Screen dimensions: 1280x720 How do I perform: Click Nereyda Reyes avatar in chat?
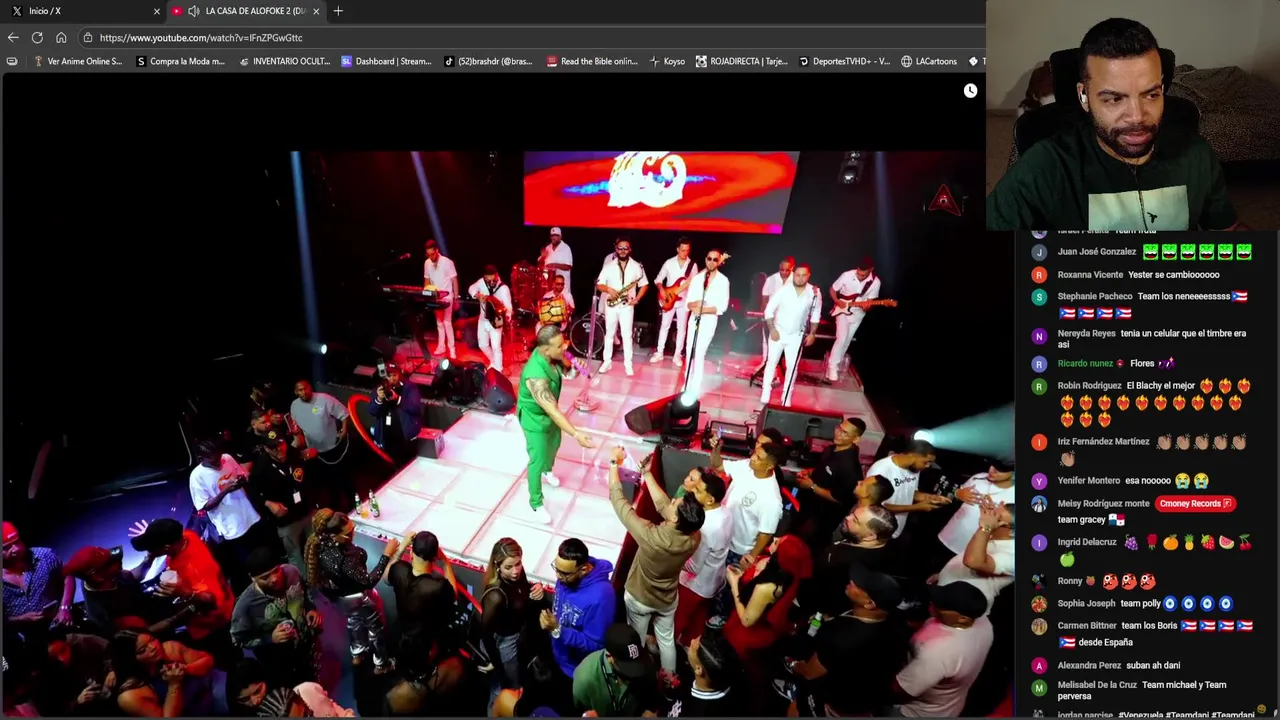tap(1039, 336)
